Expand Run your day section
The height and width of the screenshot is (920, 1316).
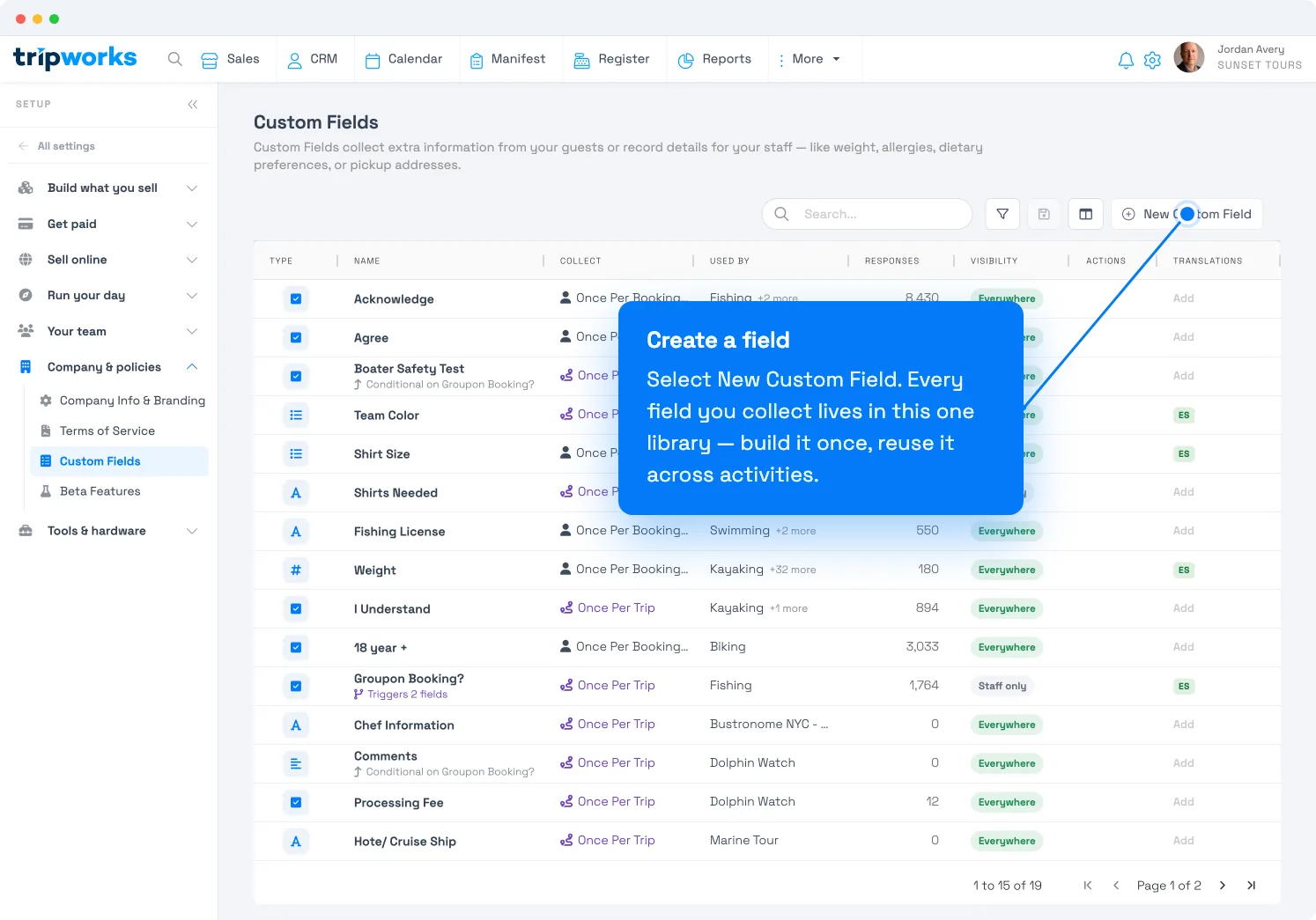tap(107, 295)
